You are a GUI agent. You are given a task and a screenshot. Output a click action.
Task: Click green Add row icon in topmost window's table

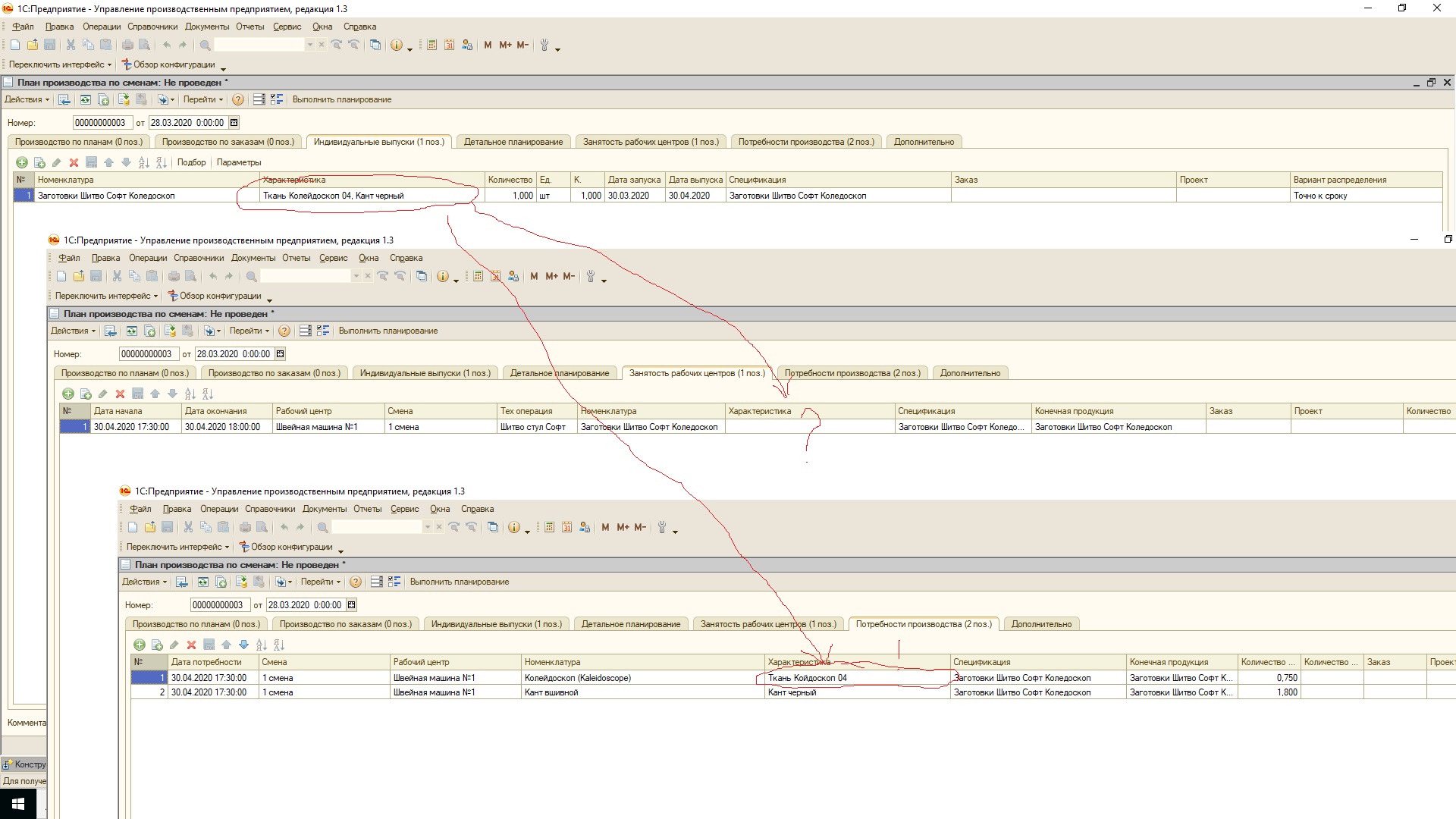[22, 162]
